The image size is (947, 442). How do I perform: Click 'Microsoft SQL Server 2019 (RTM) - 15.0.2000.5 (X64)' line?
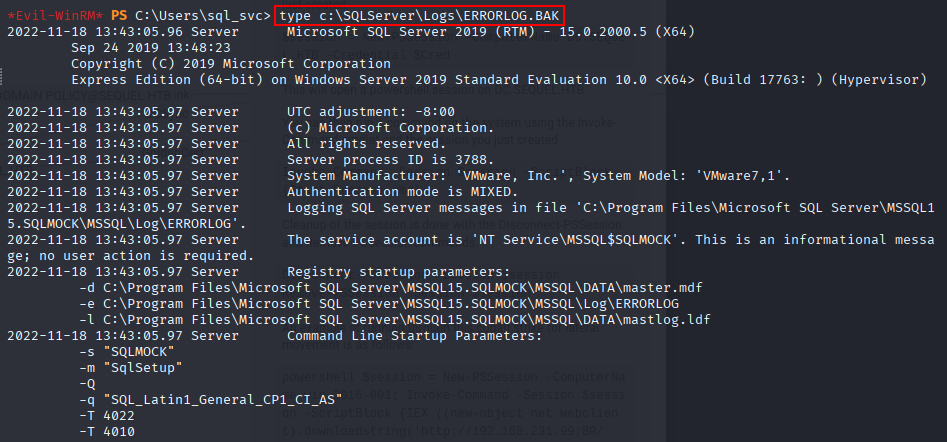click(490, 32)
